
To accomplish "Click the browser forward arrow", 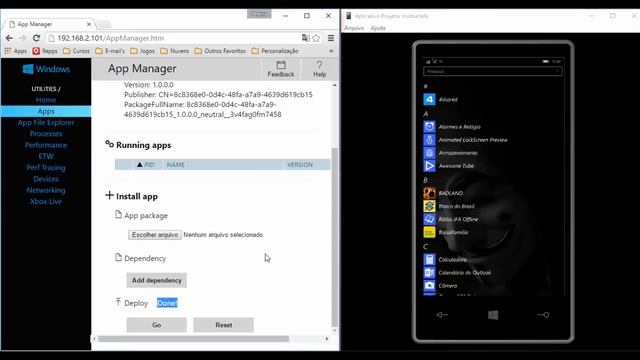I will click(22, 38).
